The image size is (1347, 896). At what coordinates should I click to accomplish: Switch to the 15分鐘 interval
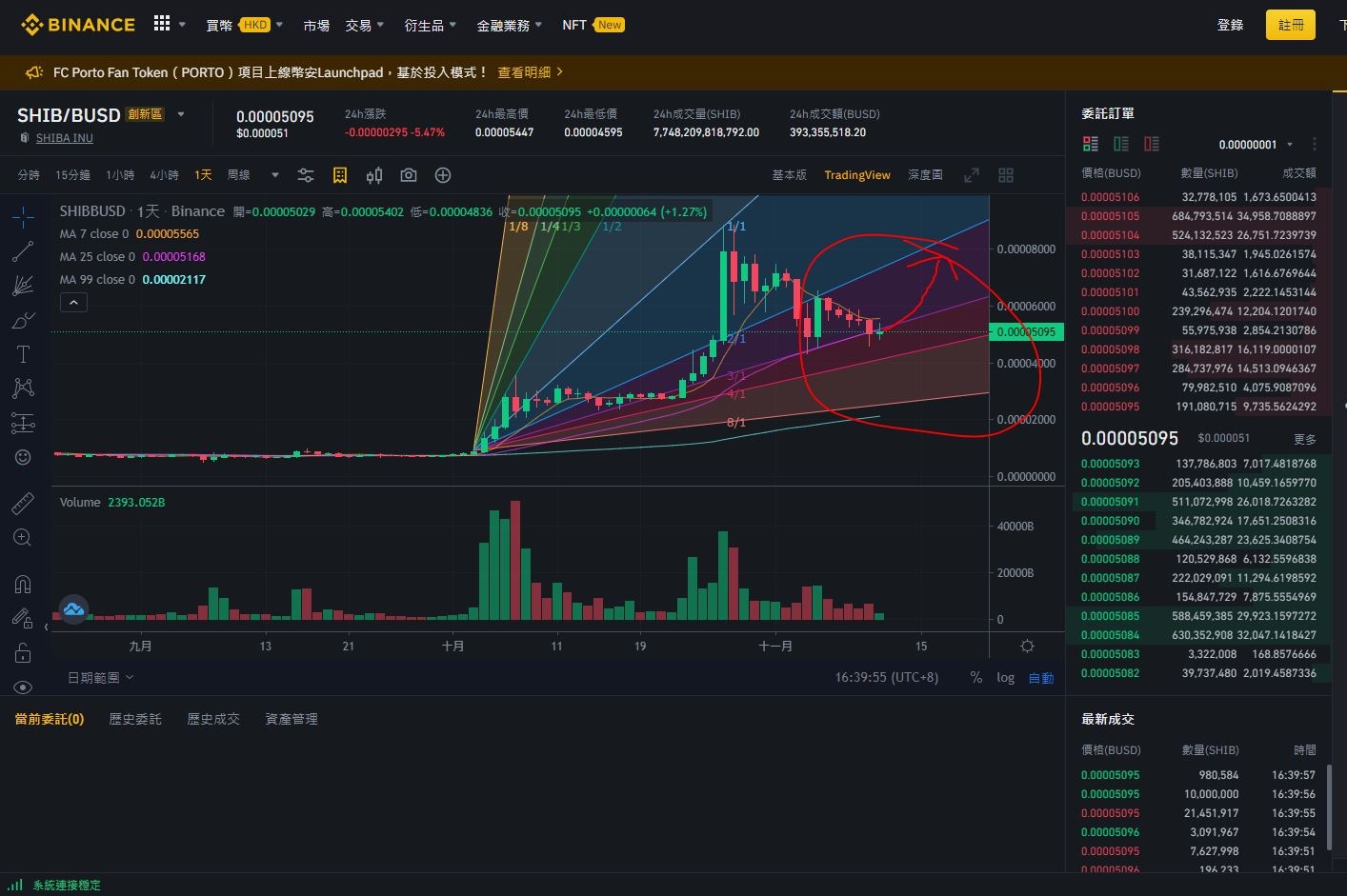[x=72, y=175]
